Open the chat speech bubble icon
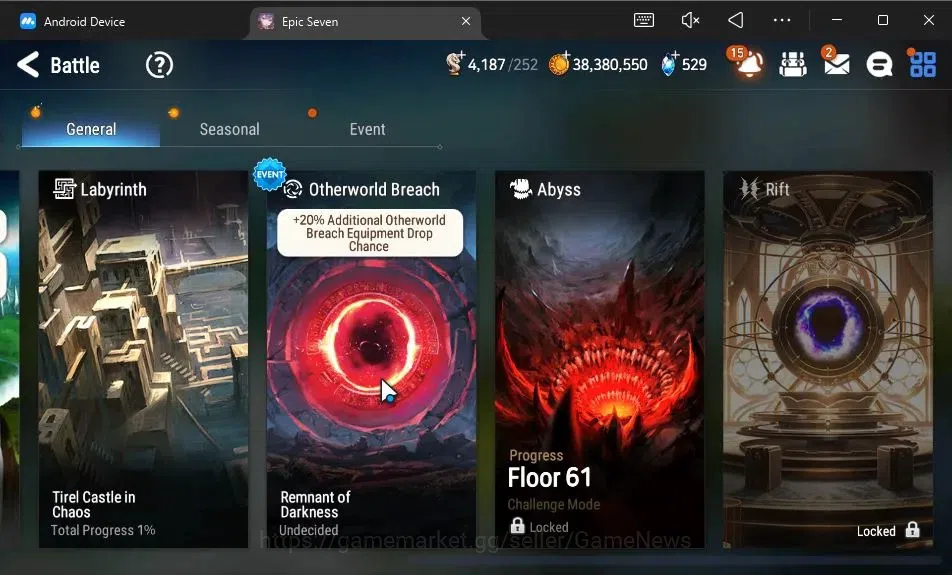 pyautogui.click(x=879, y=64)
